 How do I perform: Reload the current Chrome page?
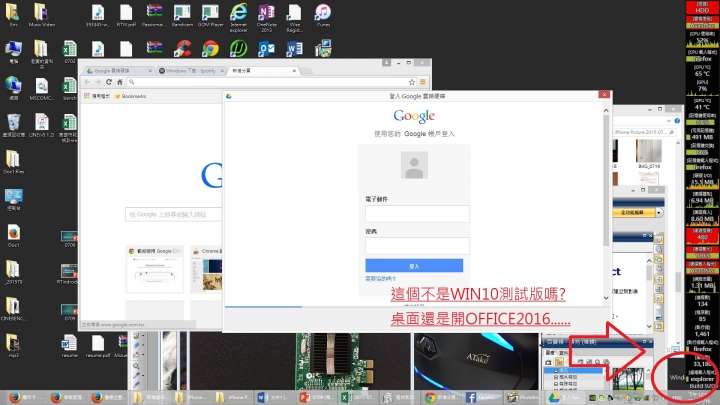tap(109, 82)
